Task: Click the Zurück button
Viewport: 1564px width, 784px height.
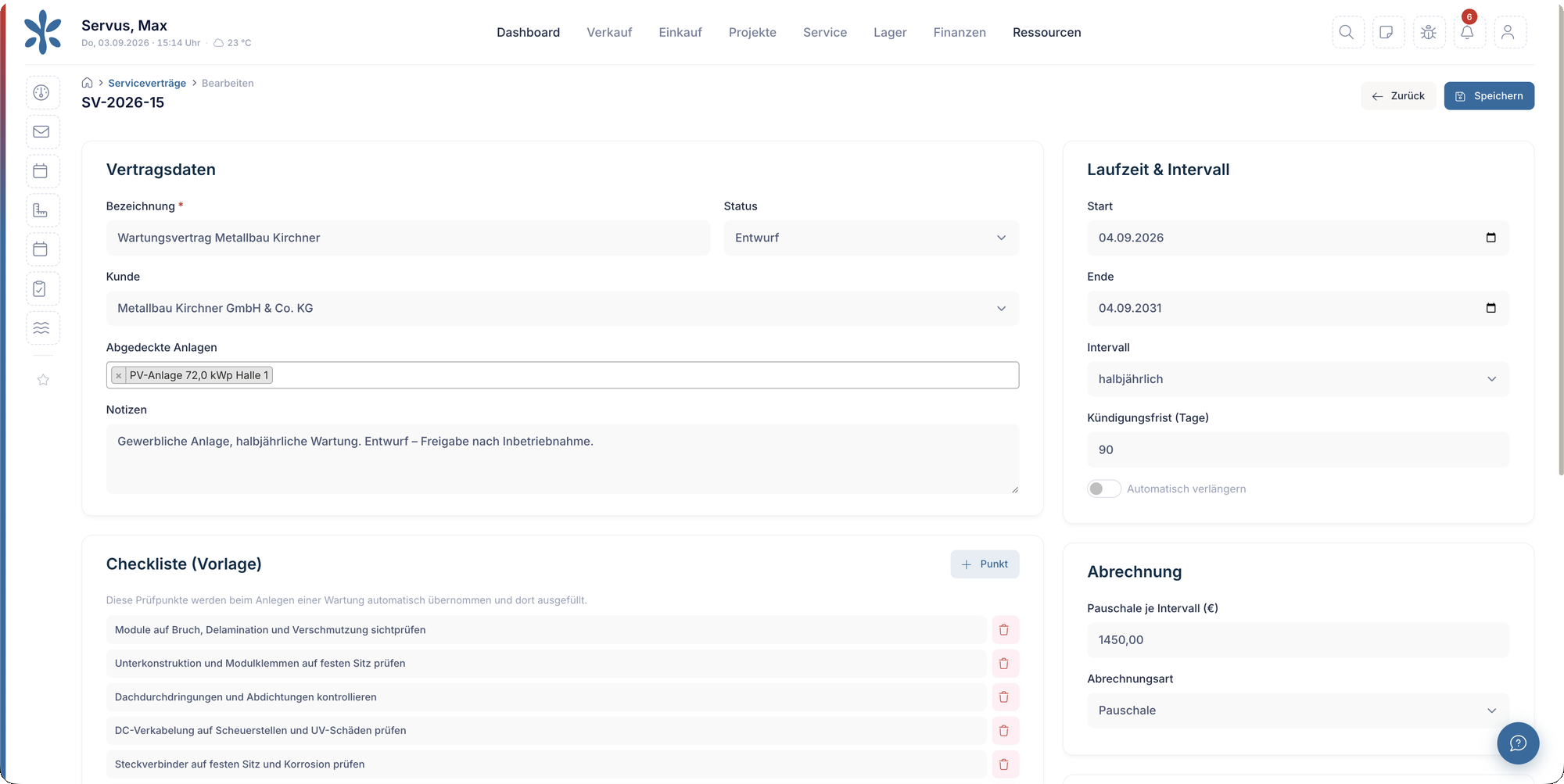Action: click(x=1398, y=96)
